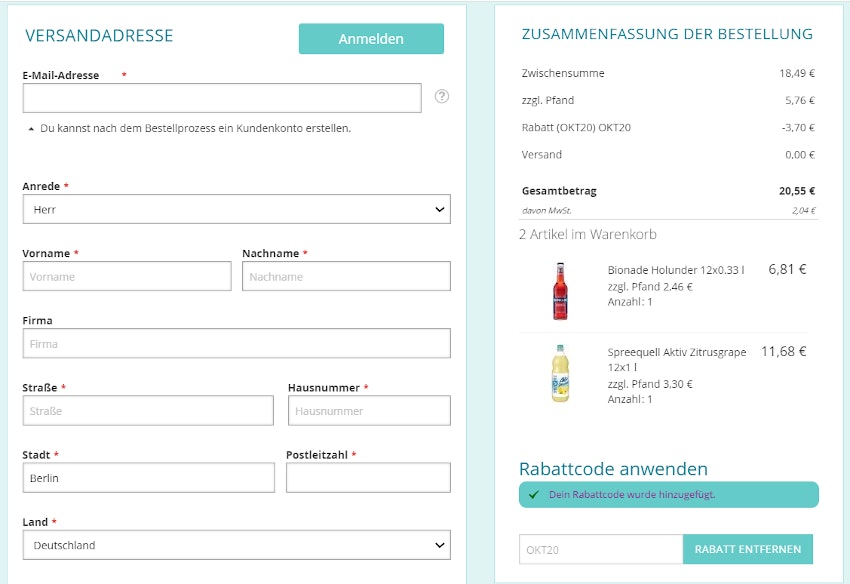Select the Stadt field containing Berlin
The image size is (850, 584).
pyautogui.click(x=148, y=478)
